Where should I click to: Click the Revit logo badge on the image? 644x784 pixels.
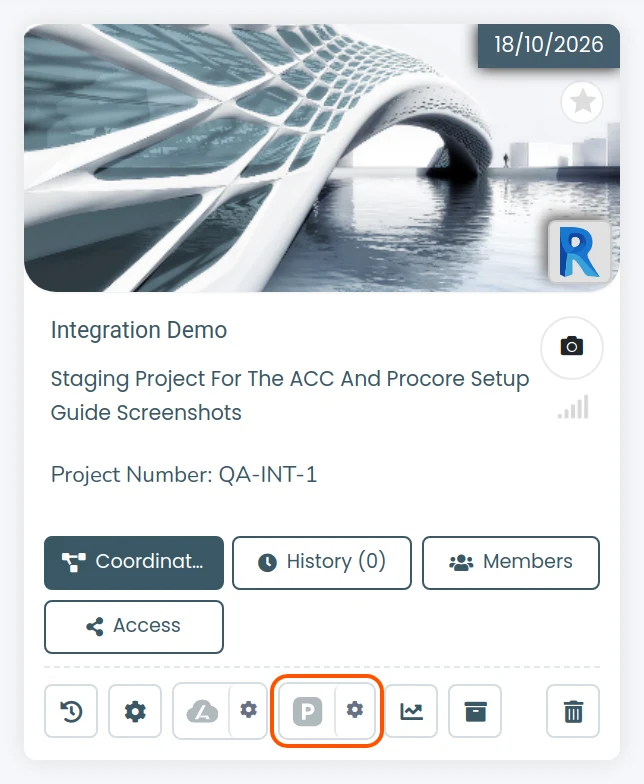click(579, 252)
